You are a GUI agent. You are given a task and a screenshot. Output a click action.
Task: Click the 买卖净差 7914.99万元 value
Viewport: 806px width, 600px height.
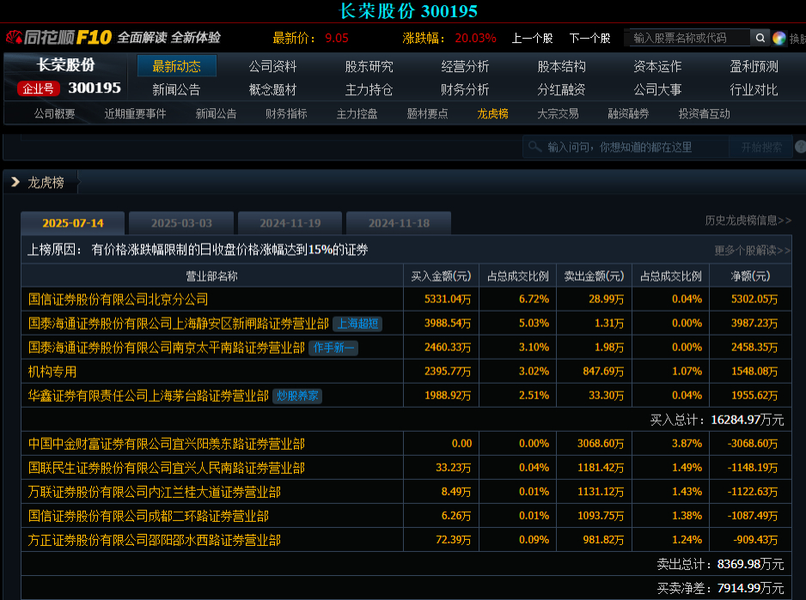pos(720,588)
